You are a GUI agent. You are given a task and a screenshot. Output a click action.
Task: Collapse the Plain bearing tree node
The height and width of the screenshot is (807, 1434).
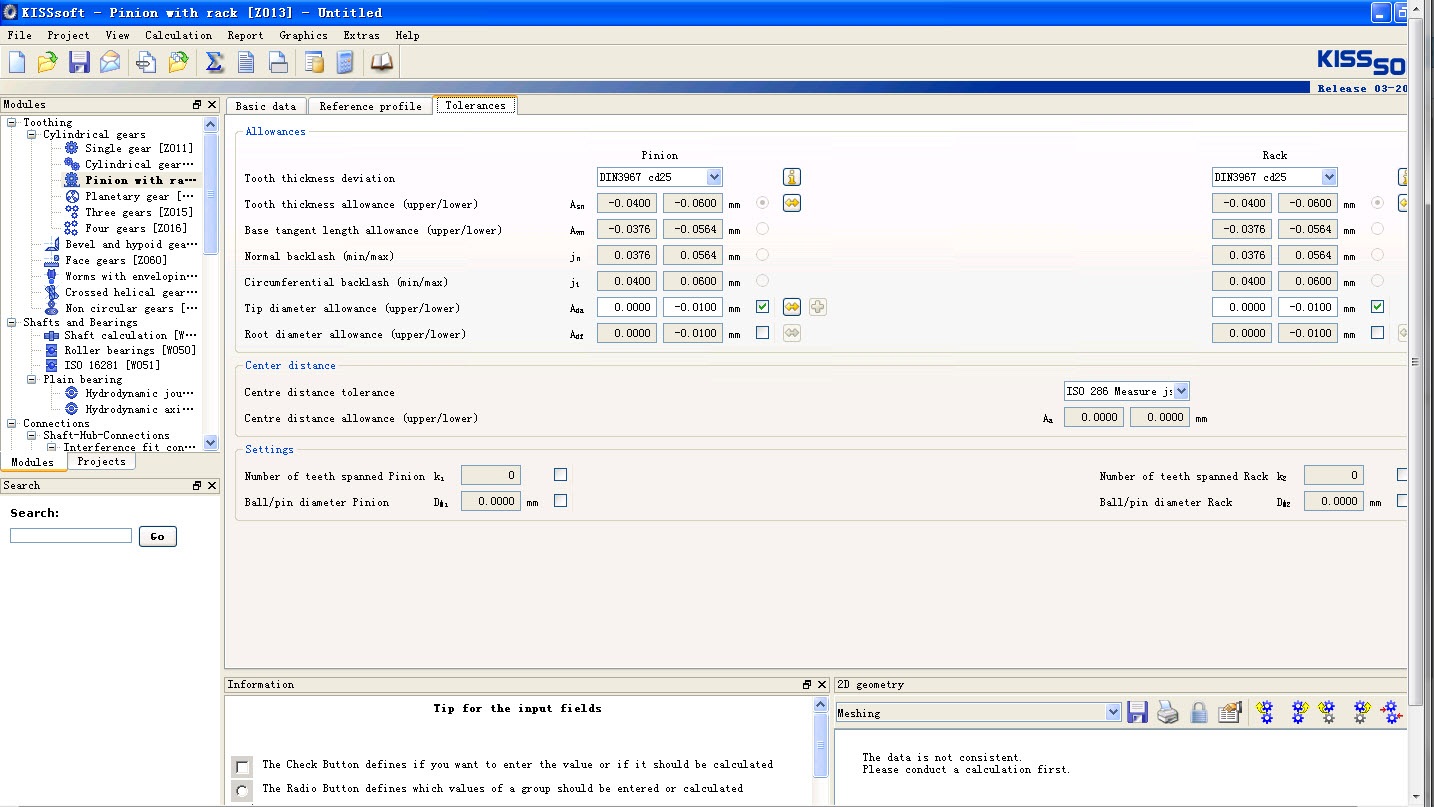(32, 380)
